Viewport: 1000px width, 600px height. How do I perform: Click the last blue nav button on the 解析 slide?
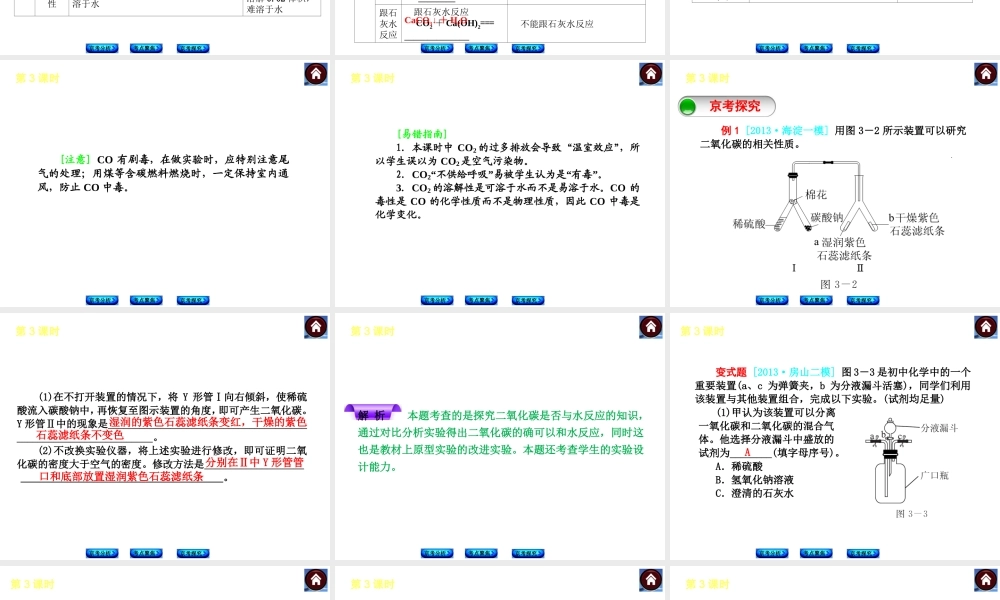528,553
